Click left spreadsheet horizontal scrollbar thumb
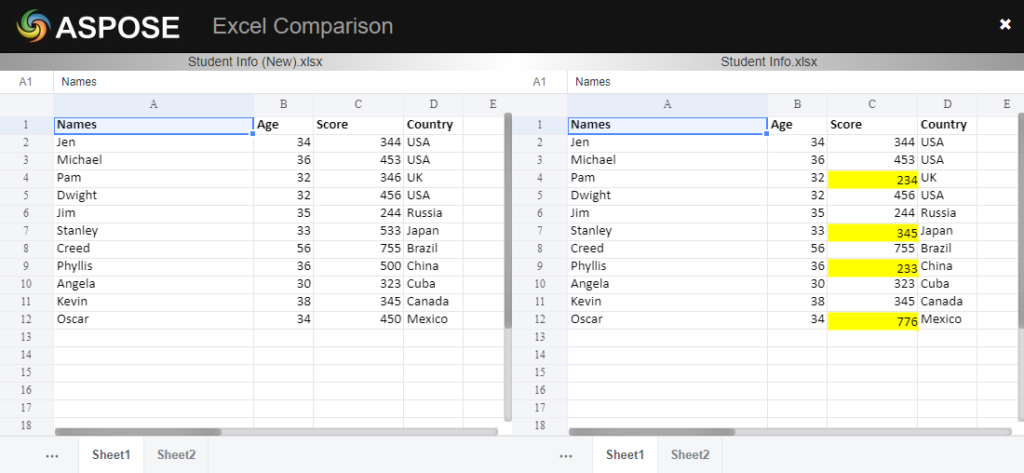 pos(138,432)
